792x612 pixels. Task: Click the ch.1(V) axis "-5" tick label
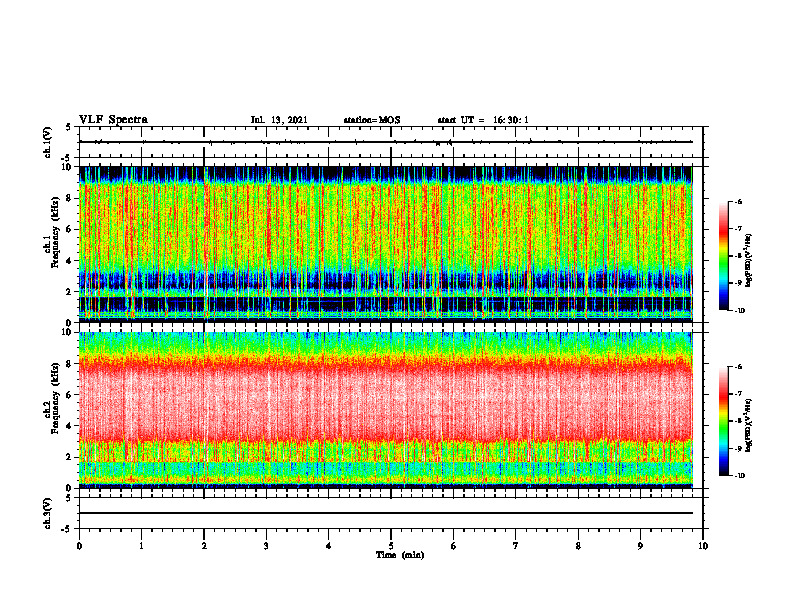[67, 158]
